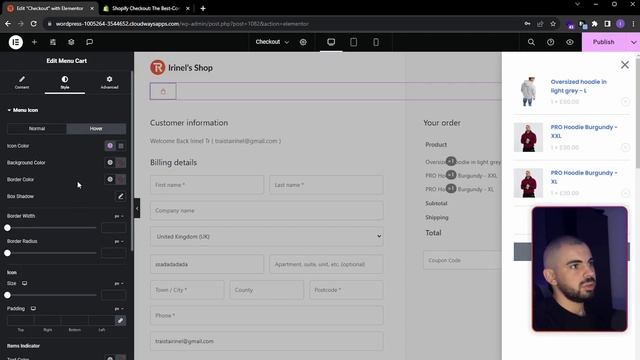Image resolution: width=640 pixels, height=360 pixels.
Task: Click the Border Width value field
Action: pos(113,228)
